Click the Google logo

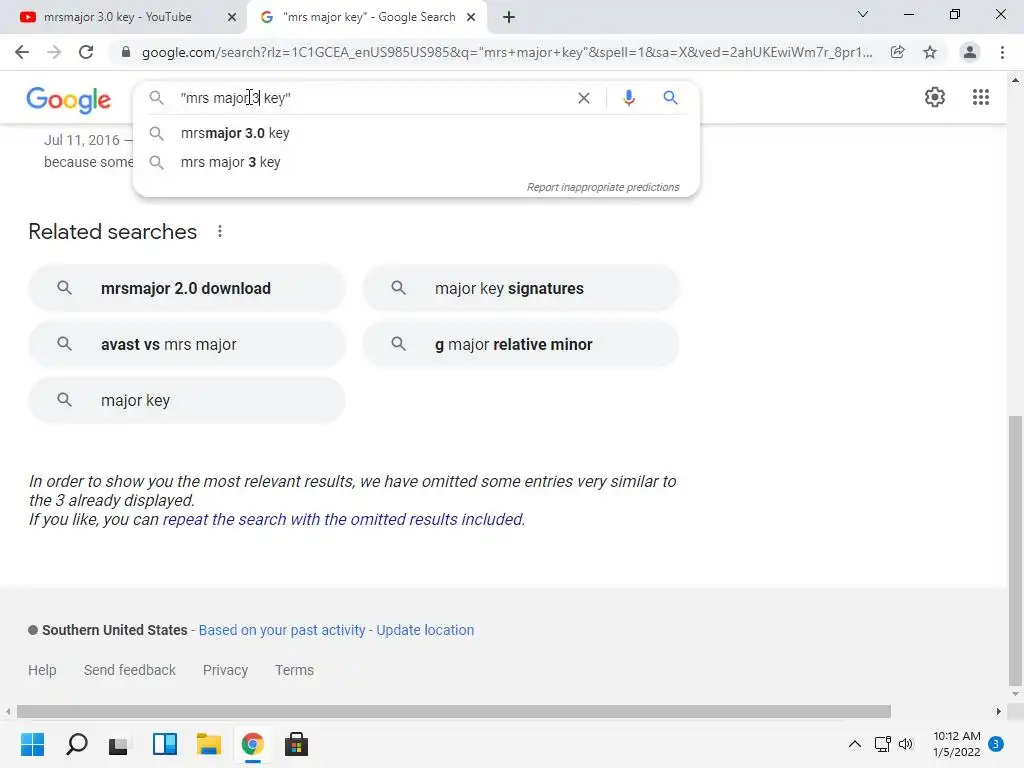pos(69,100)
